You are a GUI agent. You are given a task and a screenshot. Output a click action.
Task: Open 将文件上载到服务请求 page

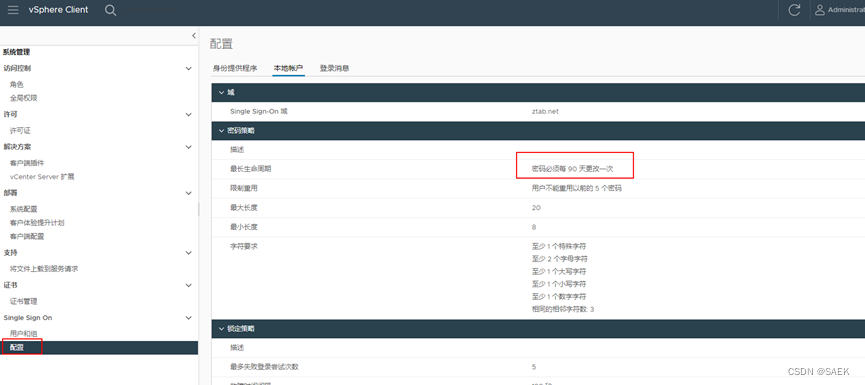click(44, 269)
